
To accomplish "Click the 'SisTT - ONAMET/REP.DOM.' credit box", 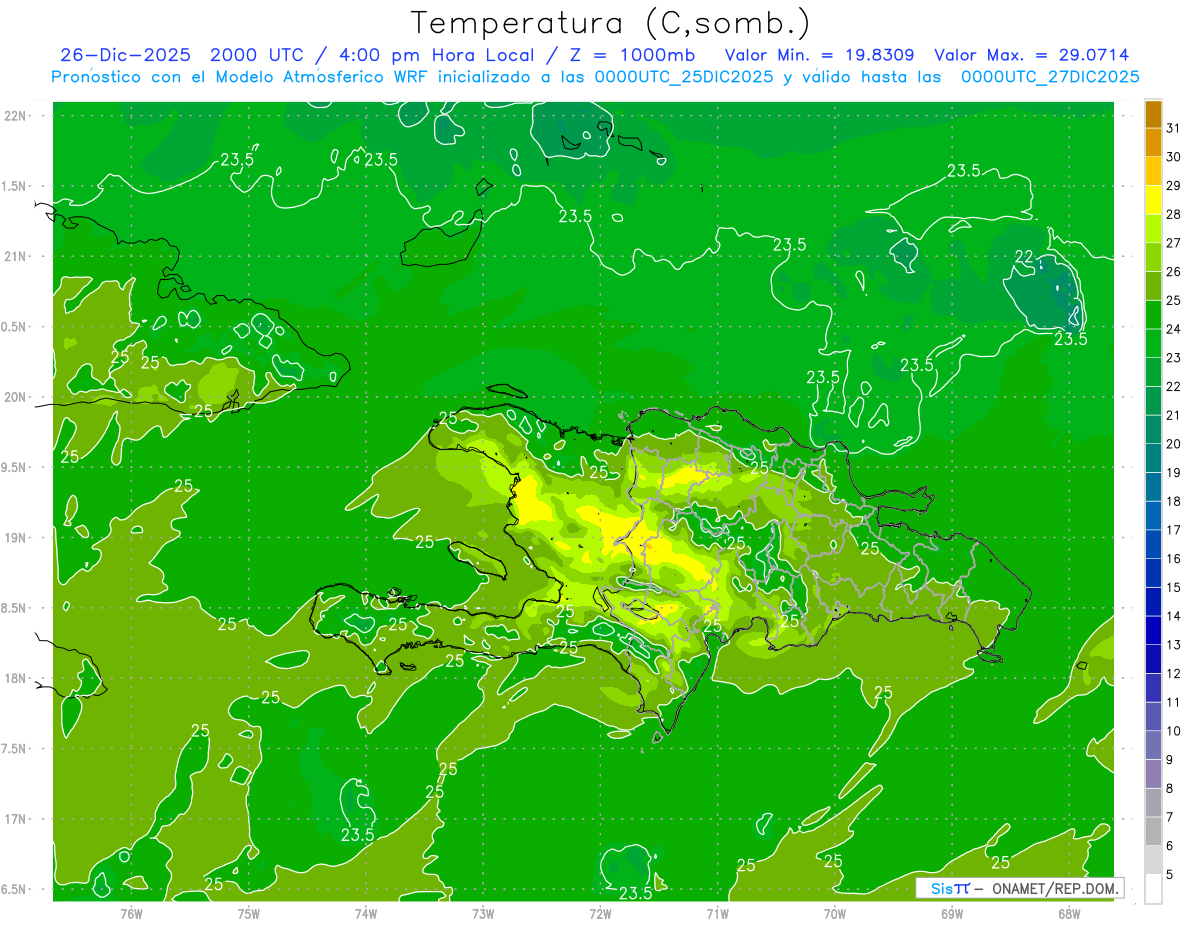I will 1019,888.
